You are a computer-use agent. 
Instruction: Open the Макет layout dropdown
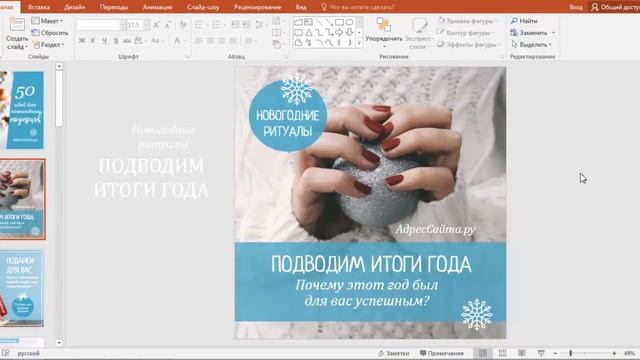pyautogui.click(x=47, y=20)
